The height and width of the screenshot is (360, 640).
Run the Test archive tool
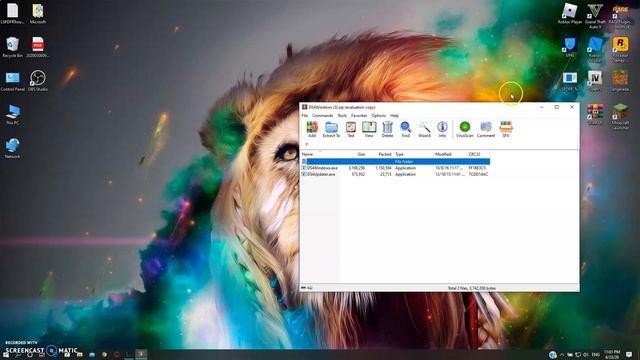tap(351, 129)
